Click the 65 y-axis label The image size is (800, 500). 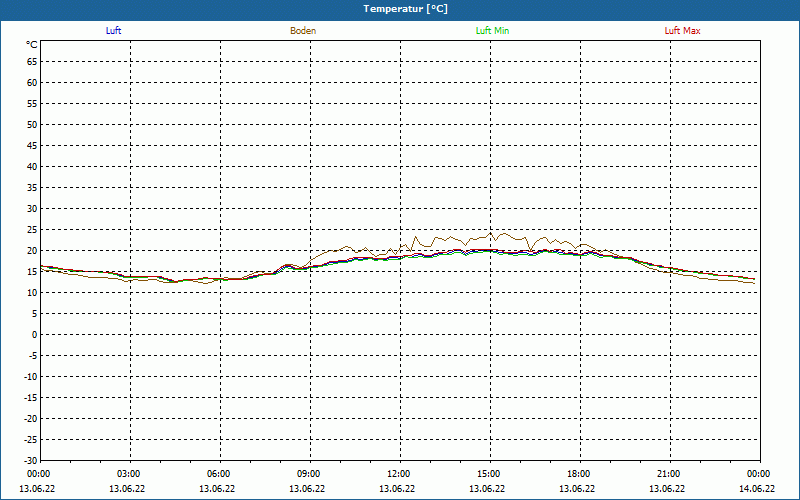click(x=32, y=62)
